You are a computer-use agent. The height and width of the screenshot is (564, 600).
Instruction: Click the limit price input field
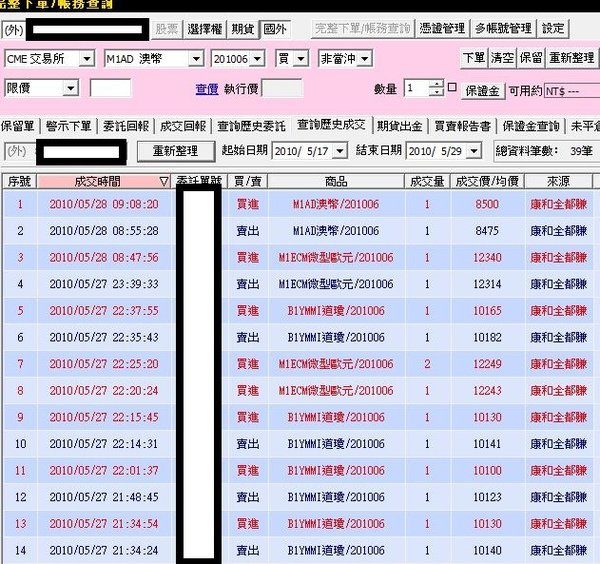point(110,88)
